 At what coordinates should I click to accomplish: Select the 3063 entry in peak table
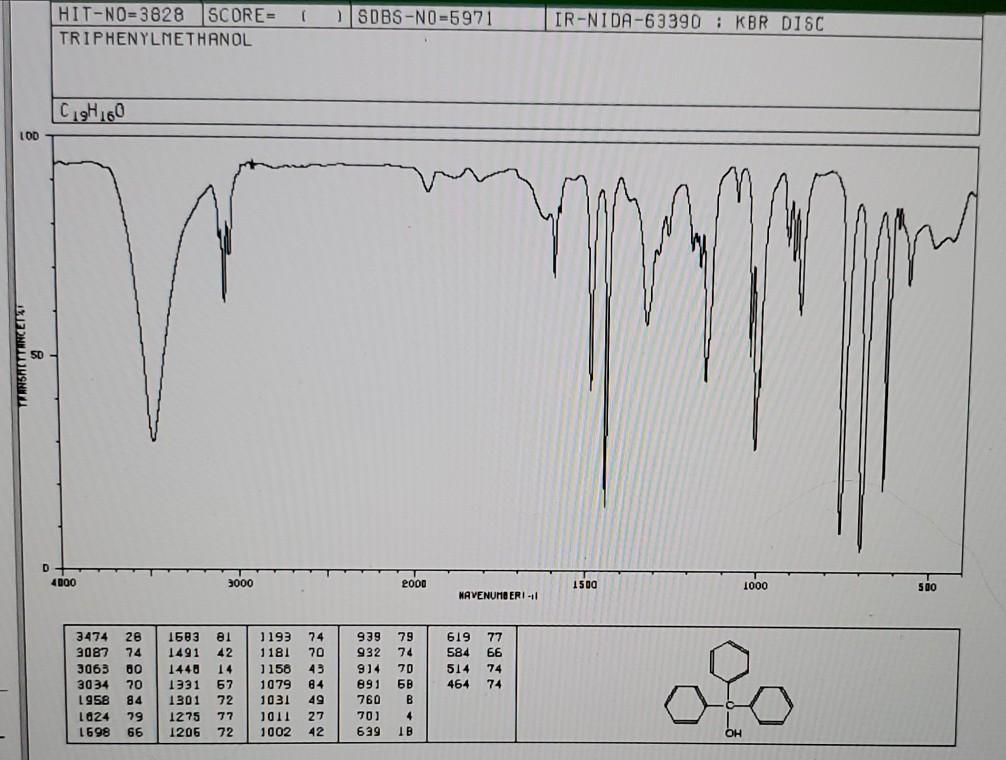point(108,669)
